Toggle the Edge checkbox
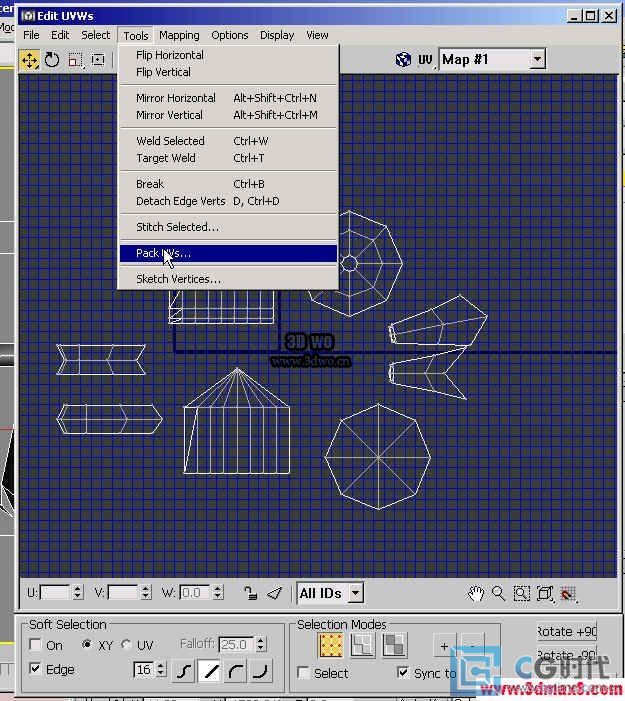This screenshot has height=701, width=625. pos(35,668)
